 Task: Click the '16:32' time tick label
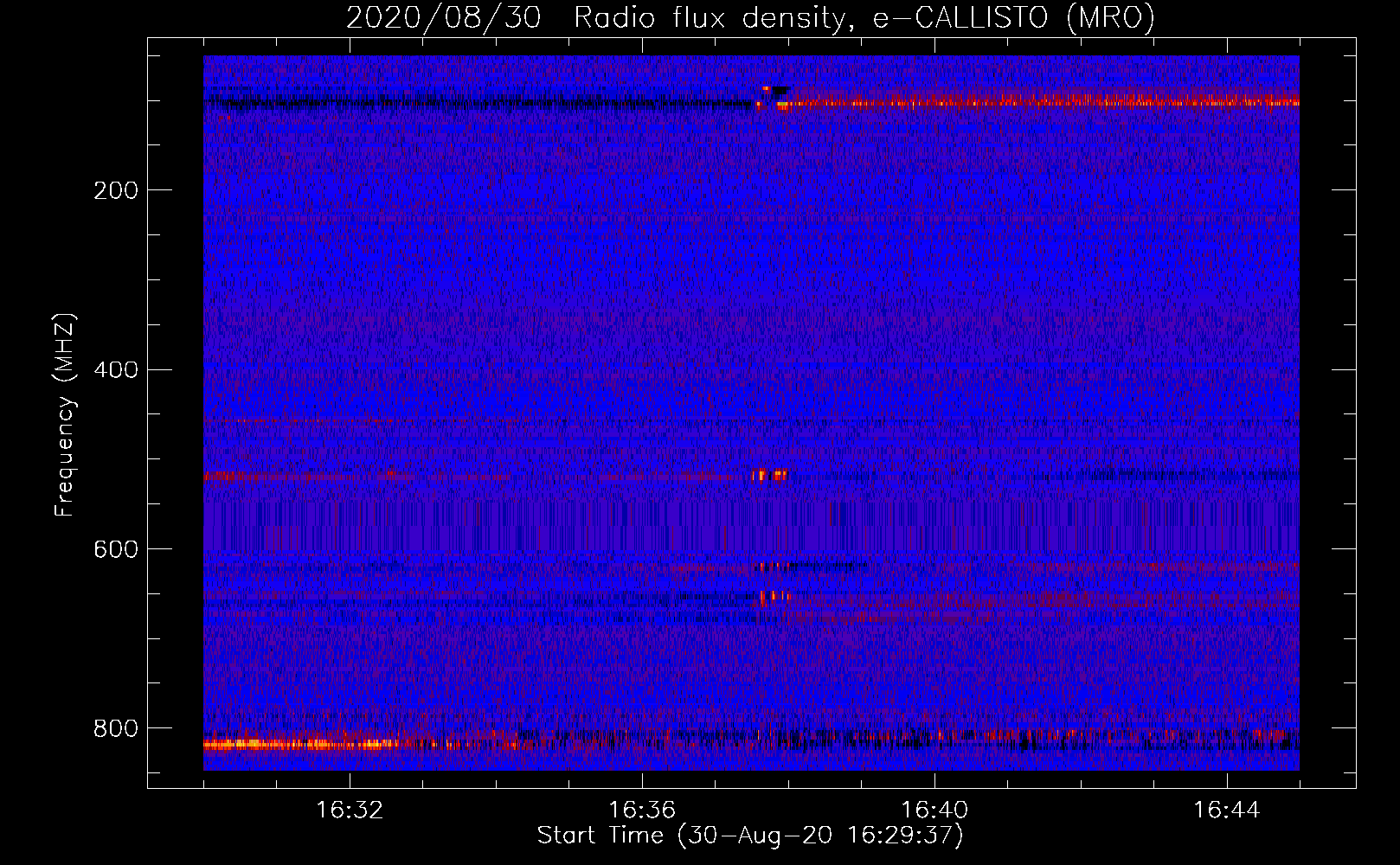(350, 811)
